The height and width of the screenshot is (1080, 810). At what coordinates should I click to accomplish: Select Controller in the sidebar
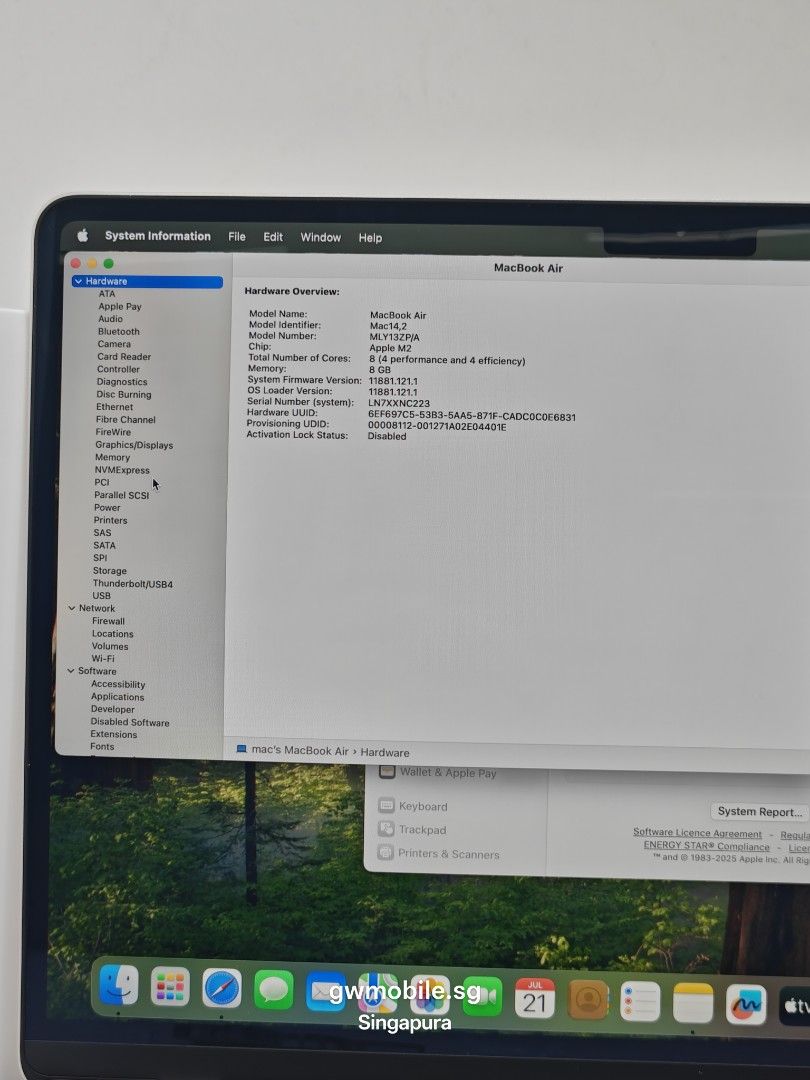[x=118, y=369]
